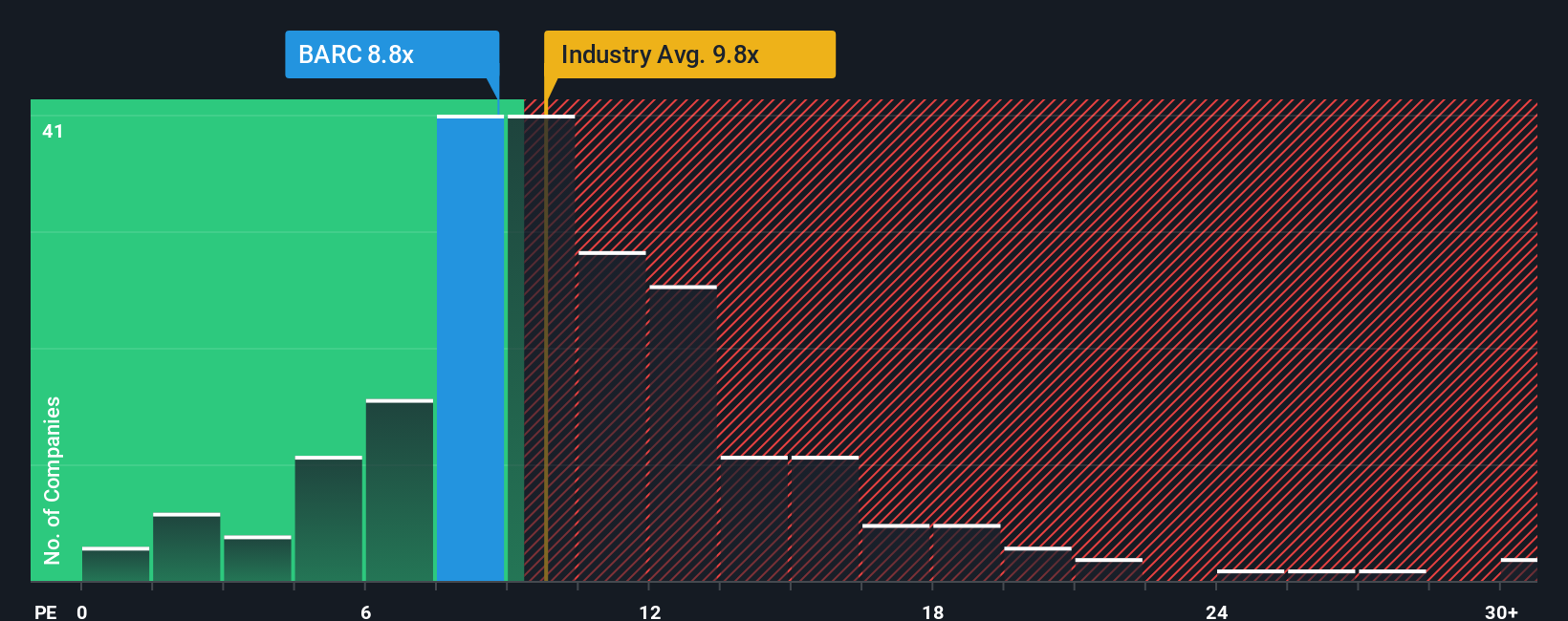Select the second-shortest green bar near PE 3

[x=257, y=558]
